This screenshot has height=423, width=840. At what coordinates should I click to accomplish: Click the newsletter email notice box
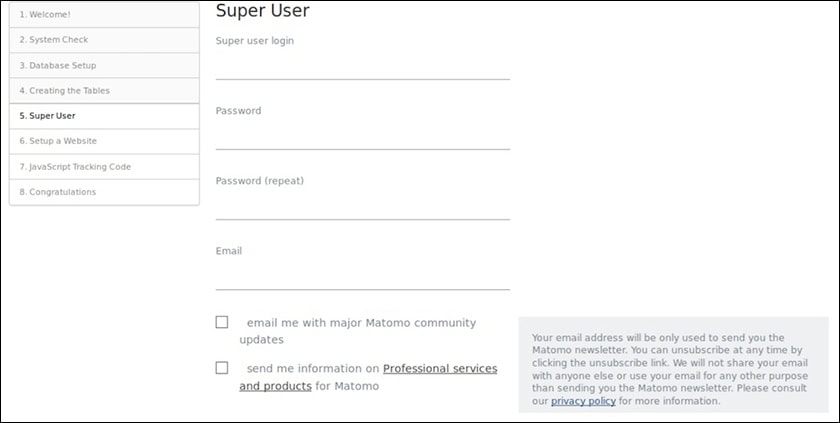pyautogui.click(x=673, y=364)
